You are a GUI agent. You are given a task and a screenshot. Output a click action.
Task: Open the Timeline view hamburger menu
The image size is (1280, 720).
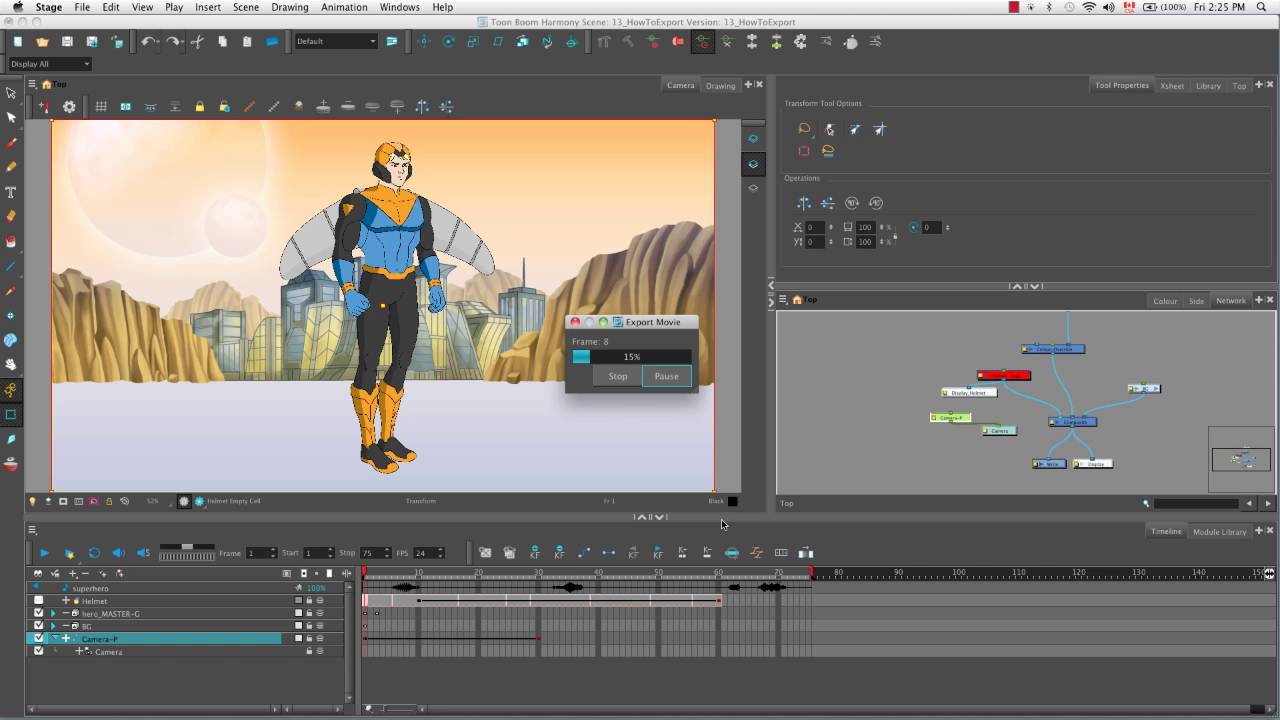[32, 531]
